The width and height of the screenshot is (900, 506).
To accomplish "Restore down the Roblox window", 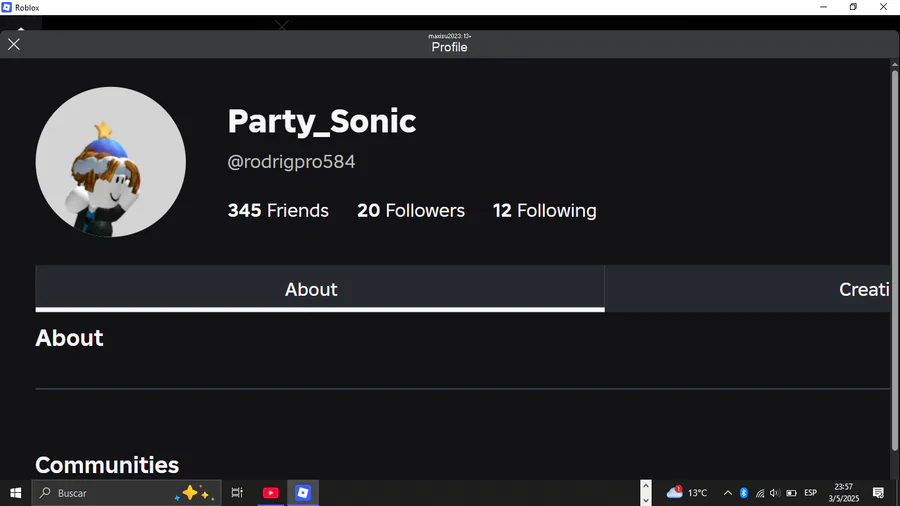I will click(854, 7).
